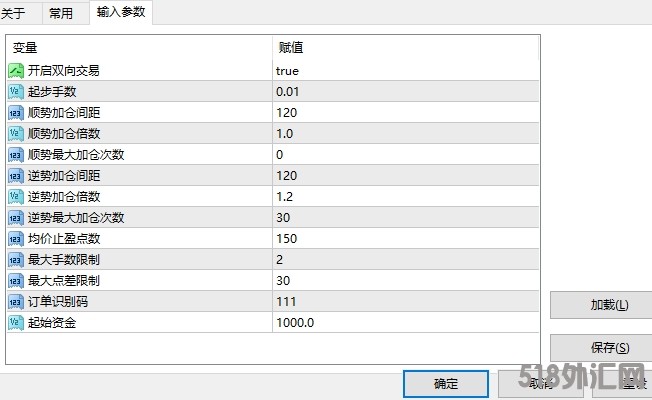Click the icon beside 逆势加仓间距

coord(16,176)
